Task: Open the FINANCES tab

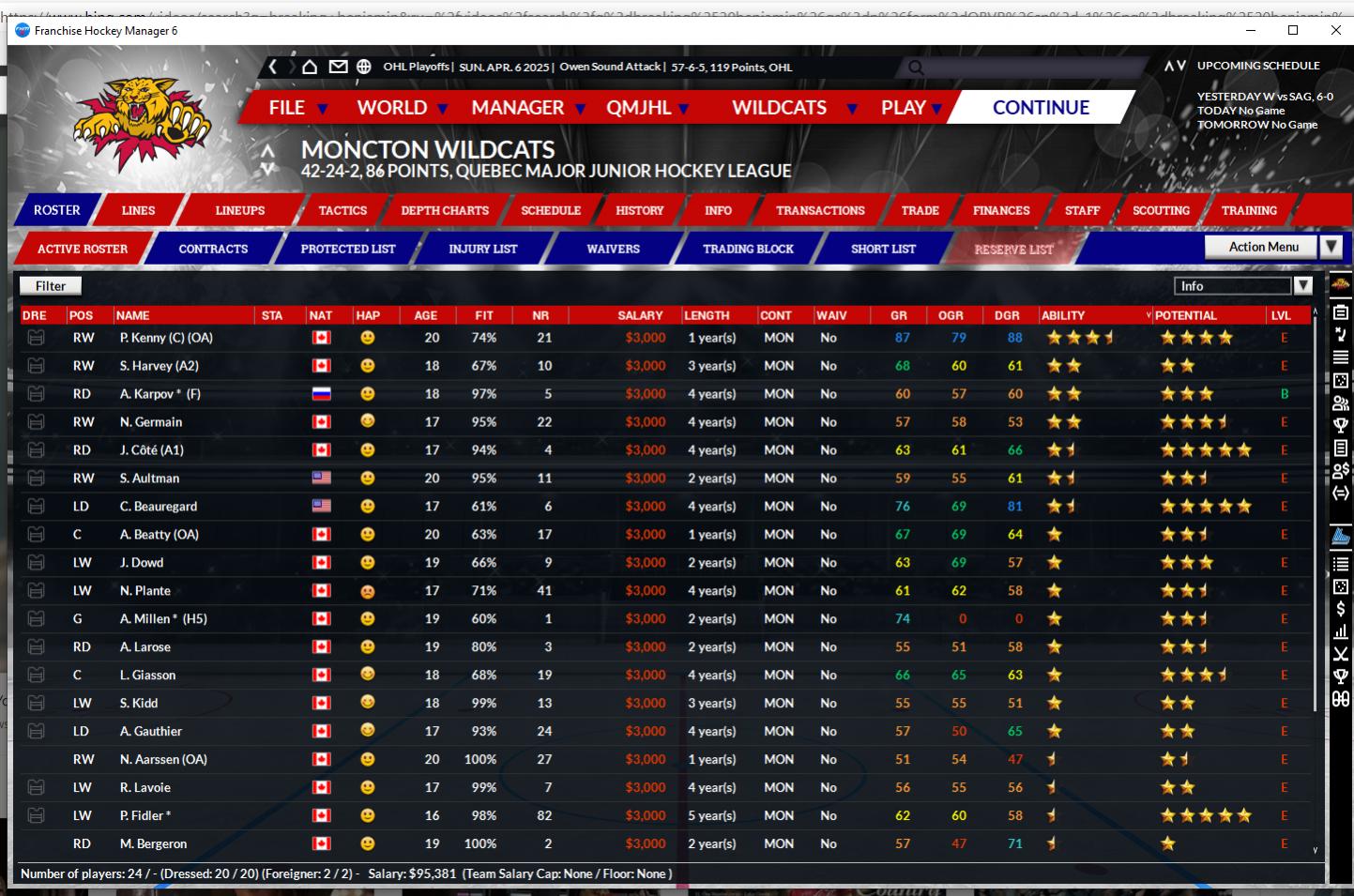Action: coord(1001,210)
